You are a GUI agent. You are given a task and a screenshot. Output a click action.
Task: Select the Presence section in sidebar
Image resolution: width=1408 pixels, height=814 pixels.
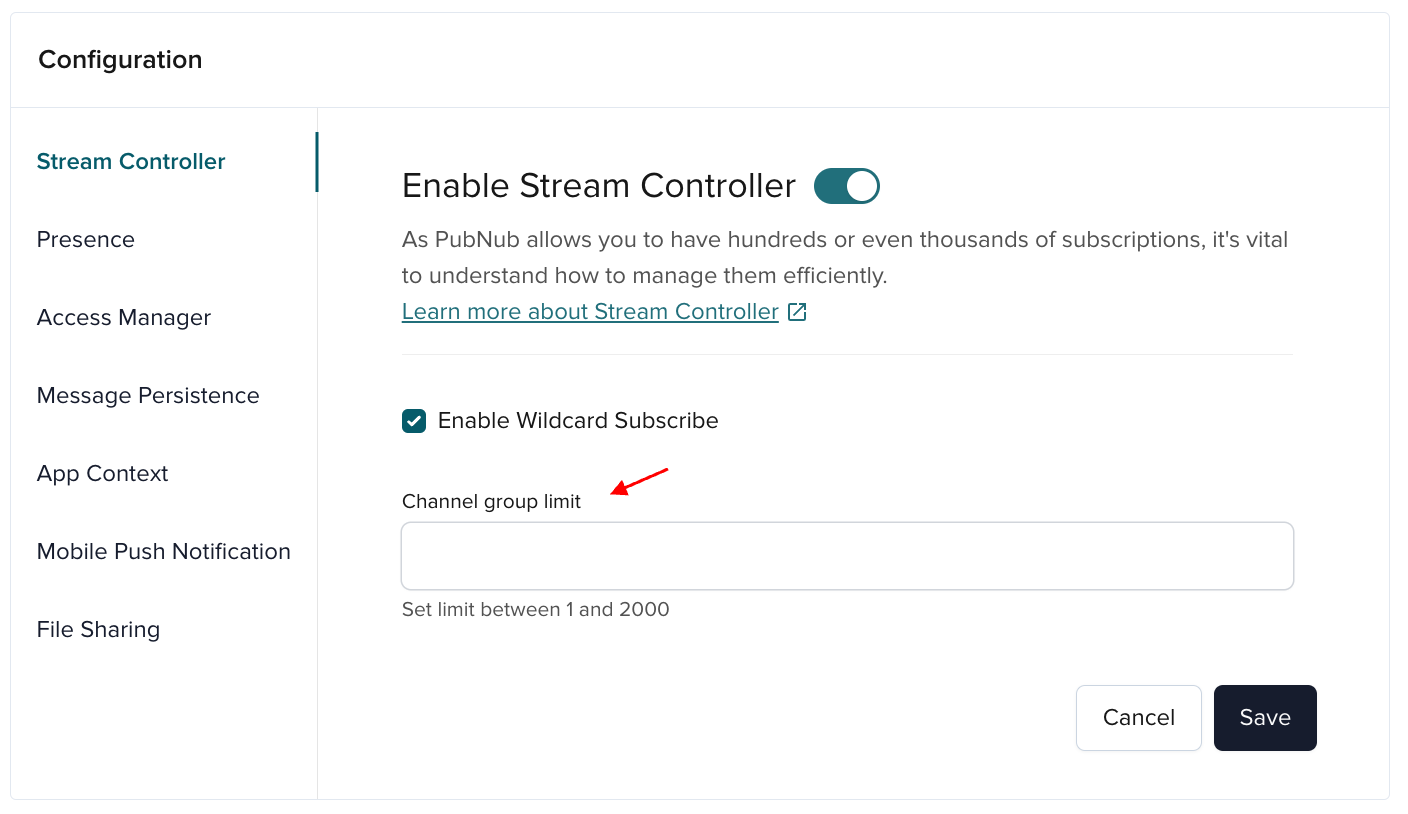coord(85,239)
